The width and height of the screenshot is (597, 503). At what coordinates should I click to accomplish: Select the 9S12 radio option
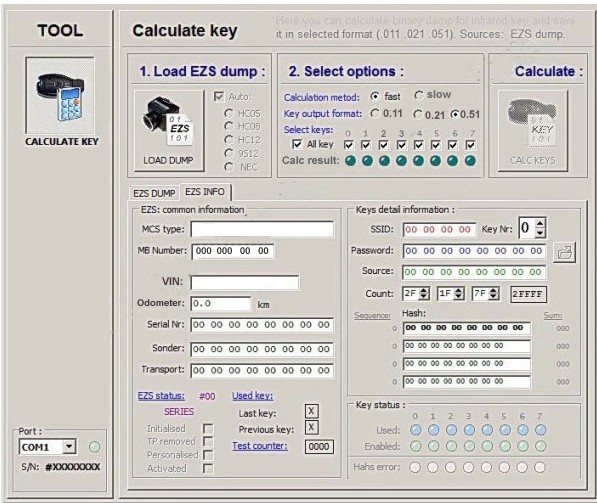[228, 153]
